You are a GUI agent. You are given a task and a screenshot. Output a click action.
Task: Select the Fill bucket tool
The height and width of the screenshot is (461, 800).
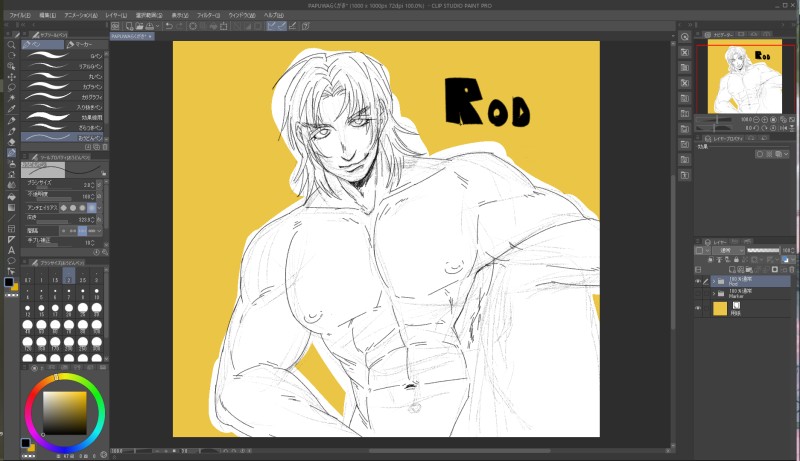[x=11, y=196]
